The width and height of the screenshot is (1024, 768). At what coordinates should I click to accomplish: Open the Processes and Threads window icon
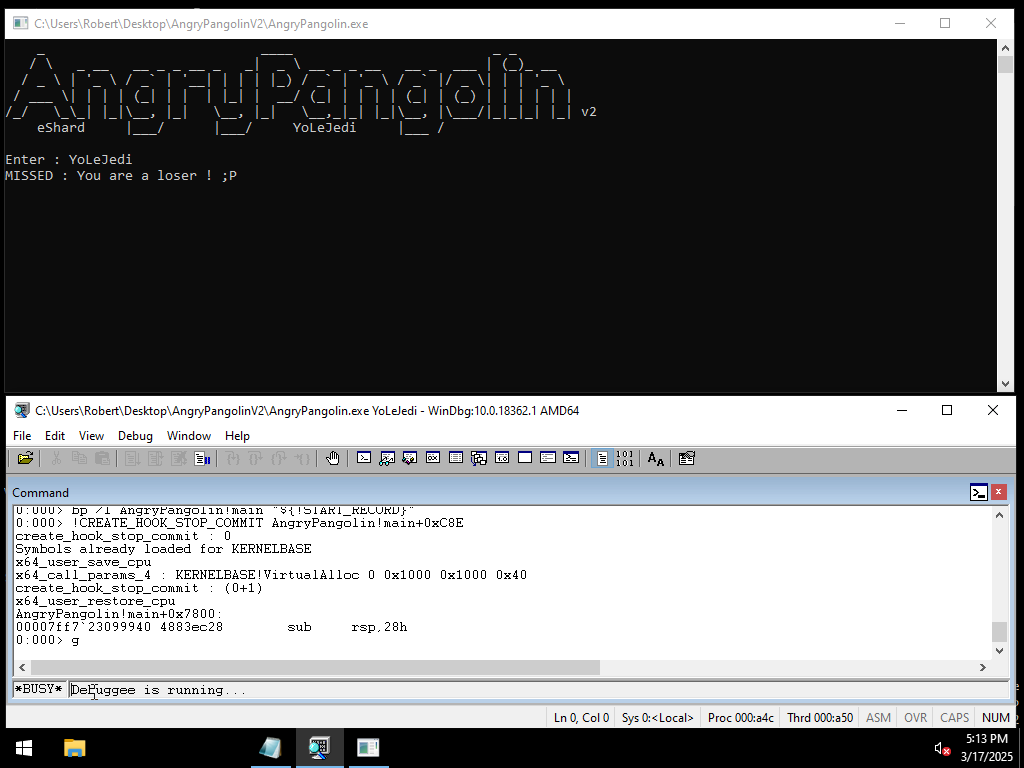[547, 458]
